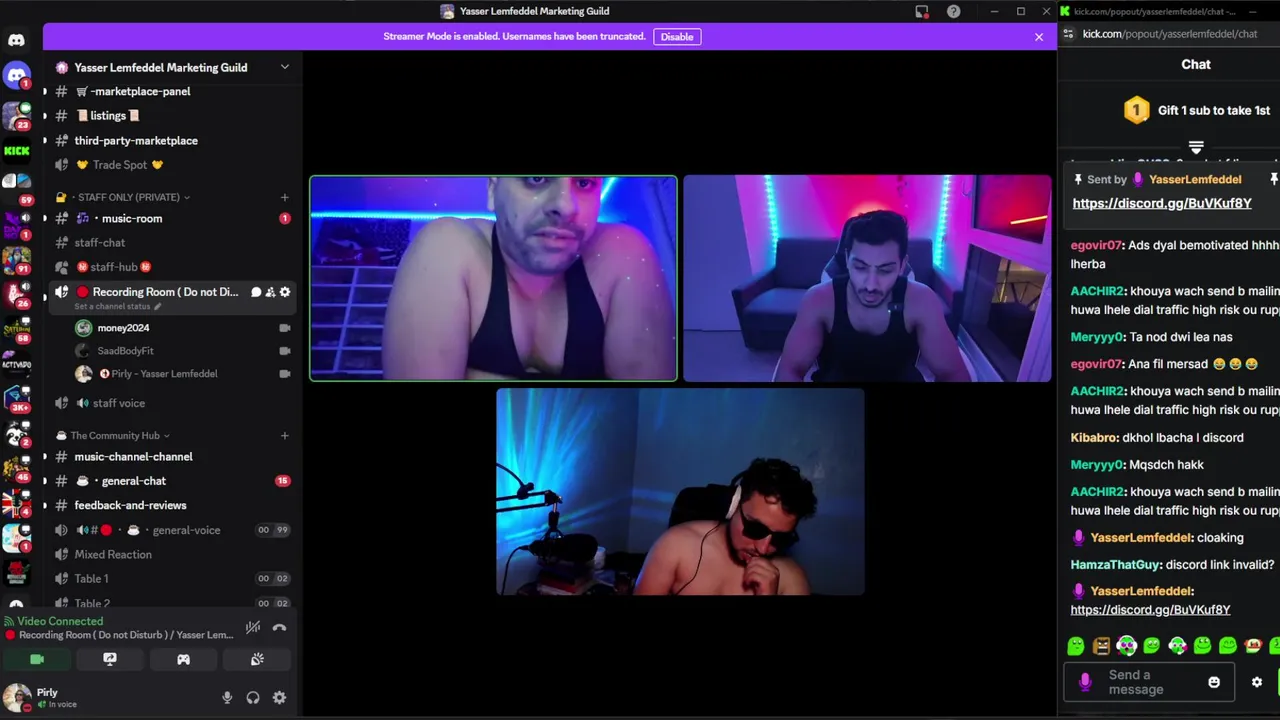Insert the angry brown face emote
Image resolution: width=1280 pixels, height=720 pixels.
tap(1101, 646)
